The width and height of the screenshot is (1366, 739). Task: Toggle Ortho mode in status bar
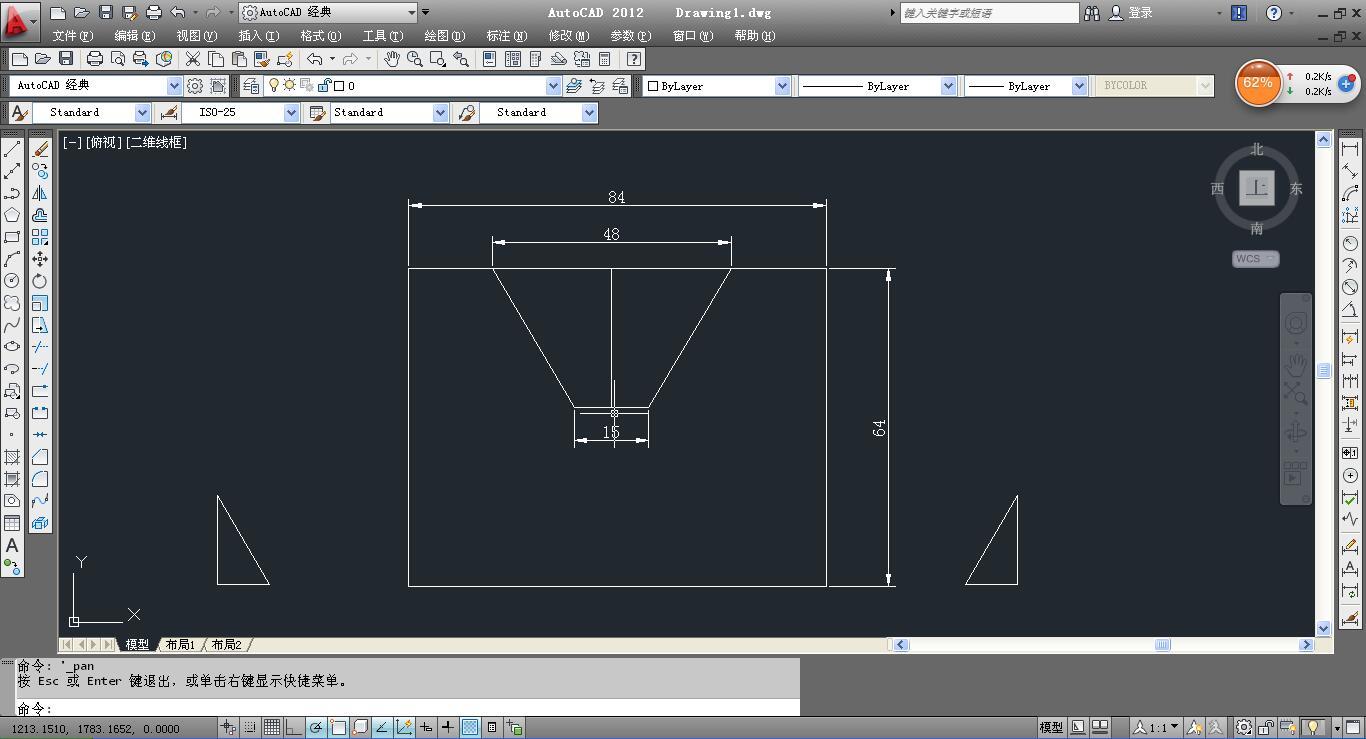coord(293,728)
